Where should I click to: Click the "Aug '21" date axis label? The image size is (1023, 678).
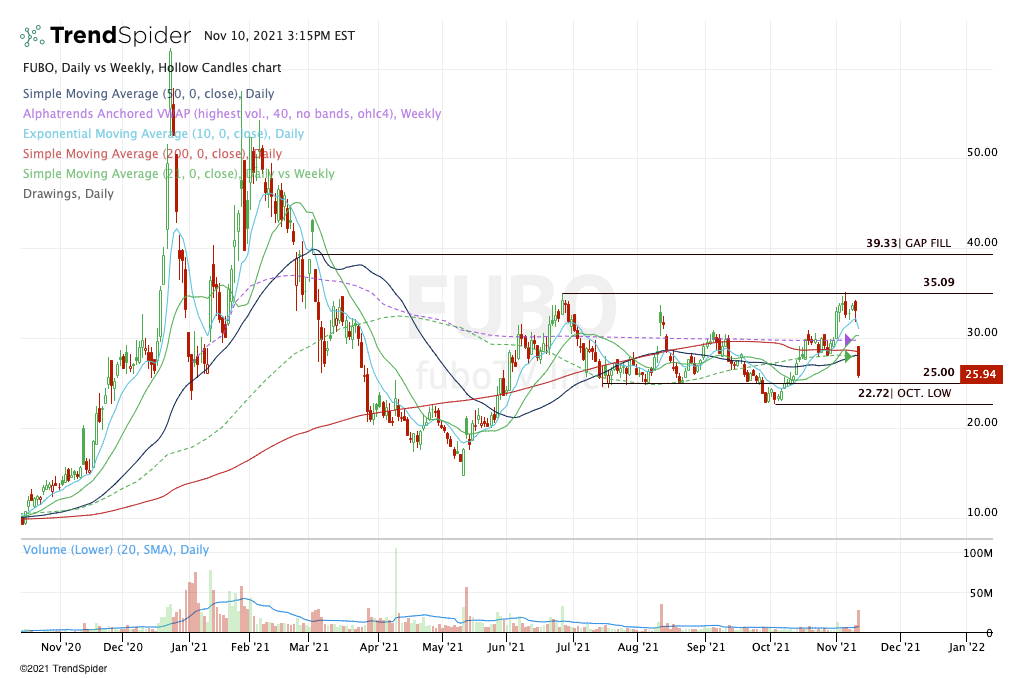[637, 647]
